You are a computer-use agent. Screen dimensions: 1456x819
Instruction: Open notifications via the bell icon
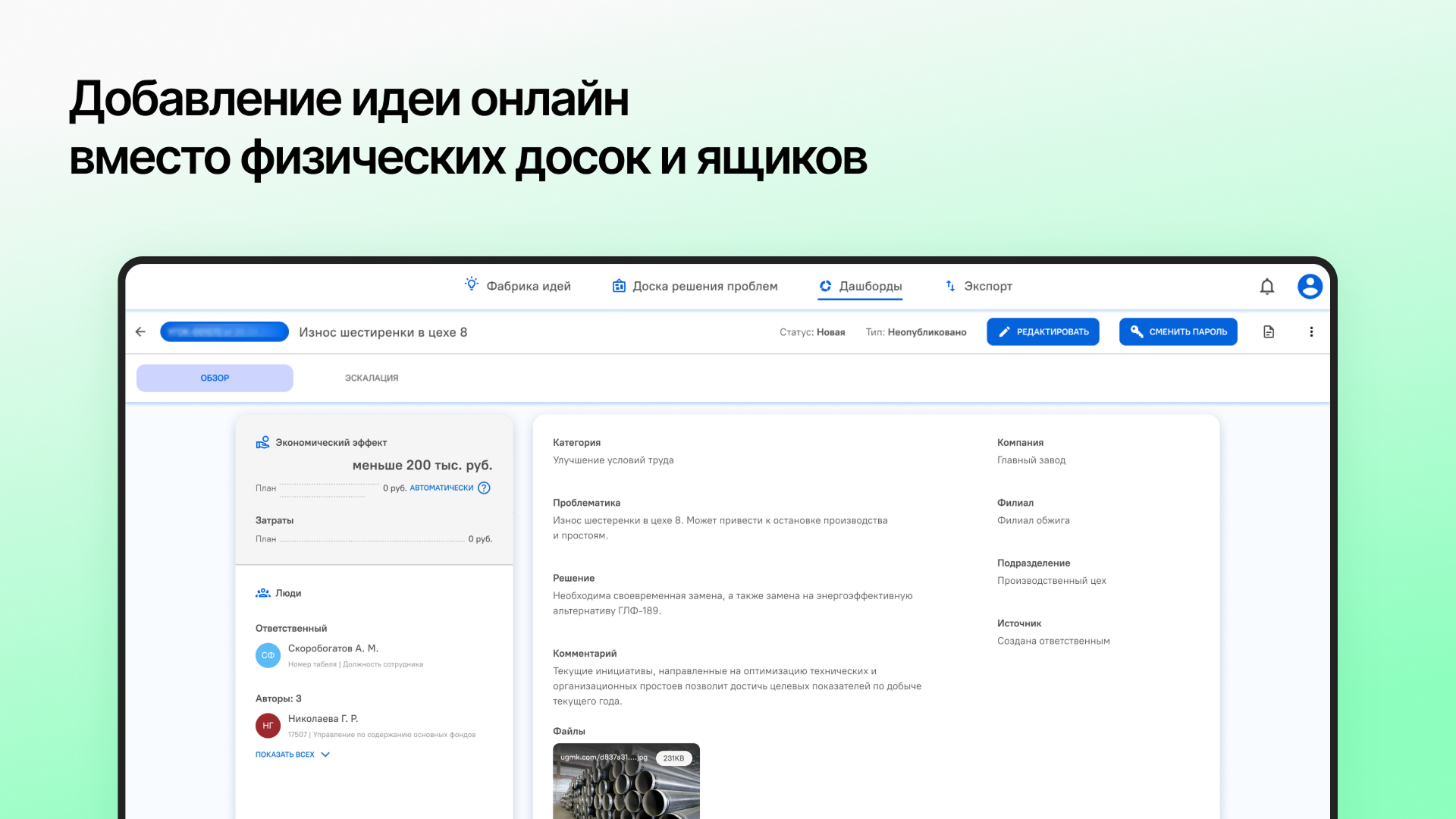click(x=1267, y=287)
